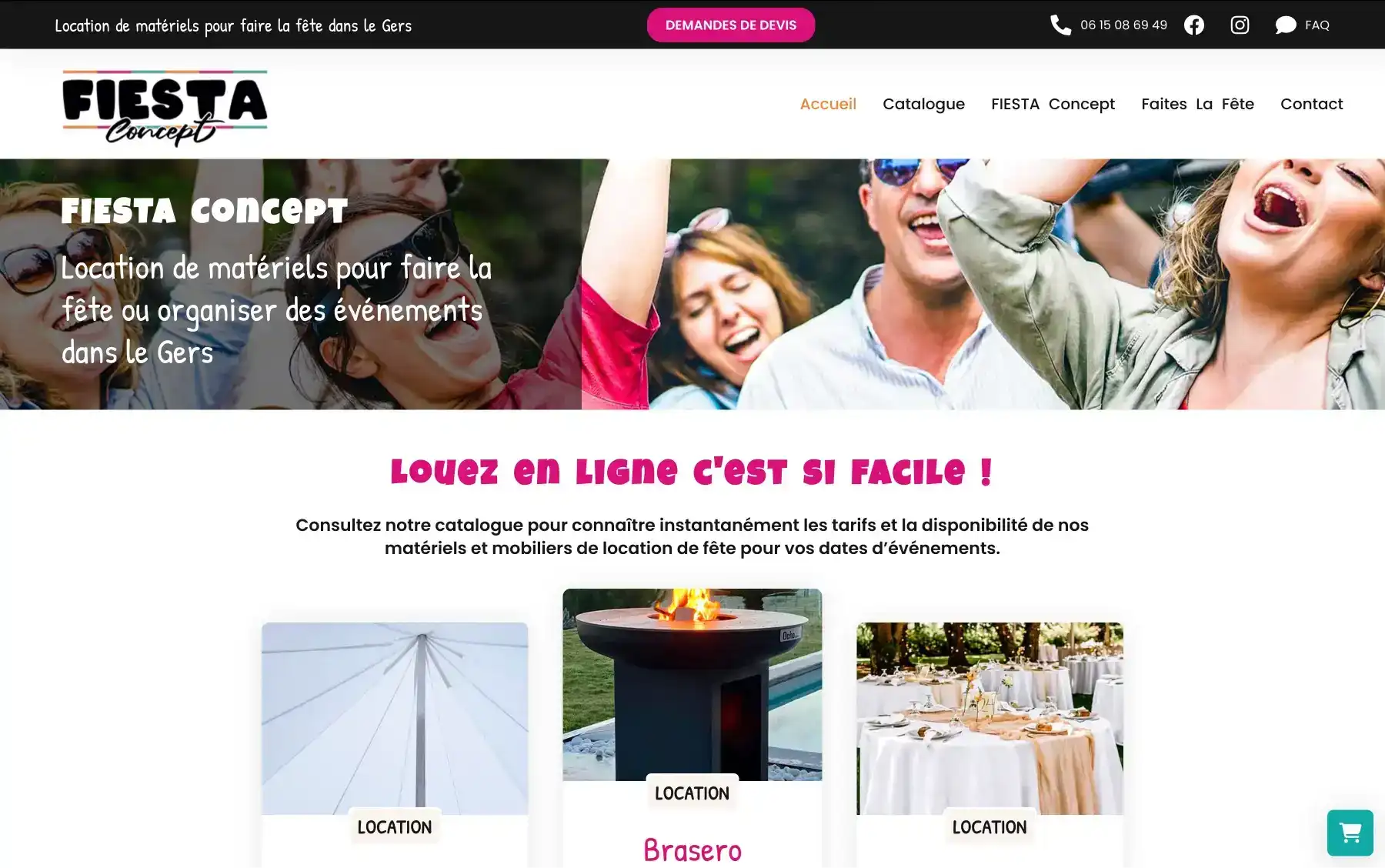
Task: Click the white tent rental thumbnail
Action: pos(395,719)
